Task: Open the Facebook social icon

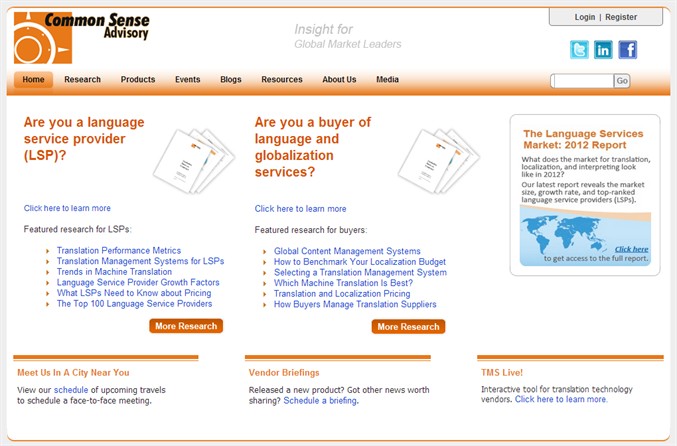Action: [627, 50]
